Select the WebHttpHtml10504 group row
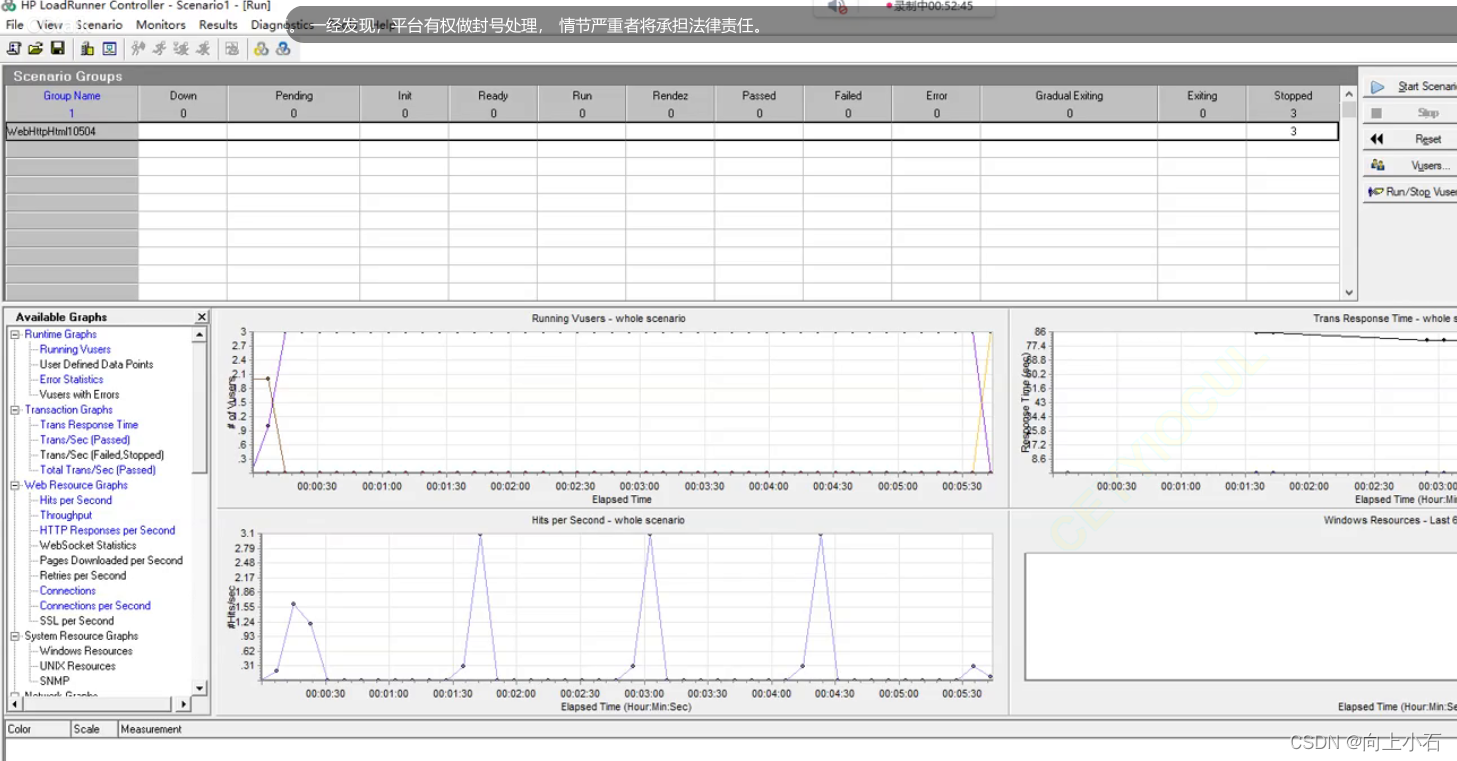Viewport: 1457px width, 761px height. [x=672, y=131]
